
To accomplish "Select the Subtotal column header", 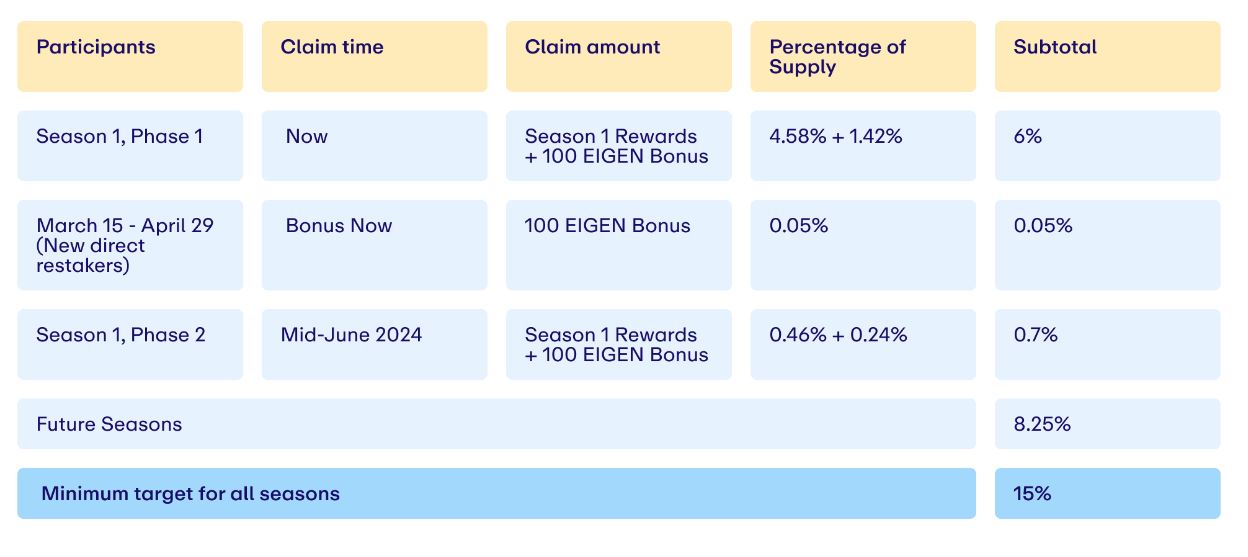I will pyautogui.click(x=1107, y=56).
